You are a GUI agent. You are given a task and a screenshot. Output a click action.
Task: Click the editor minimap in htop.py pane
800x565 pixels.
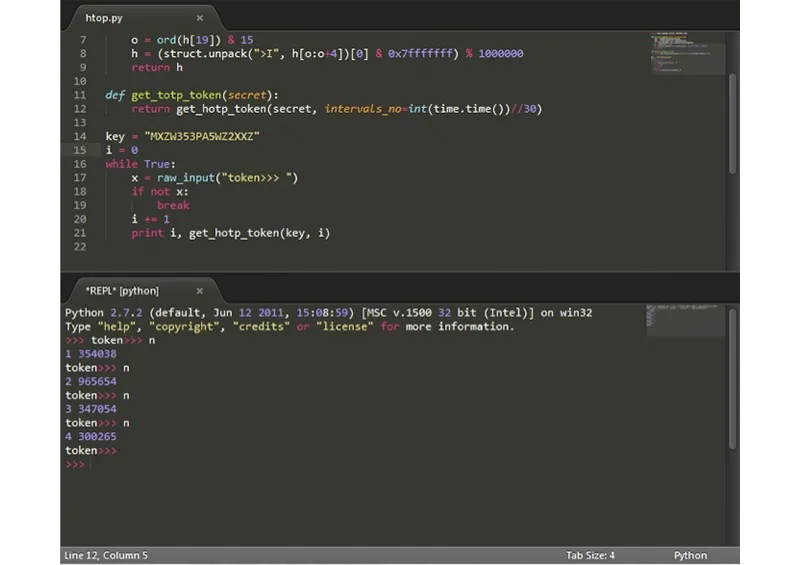coord(688,53)
